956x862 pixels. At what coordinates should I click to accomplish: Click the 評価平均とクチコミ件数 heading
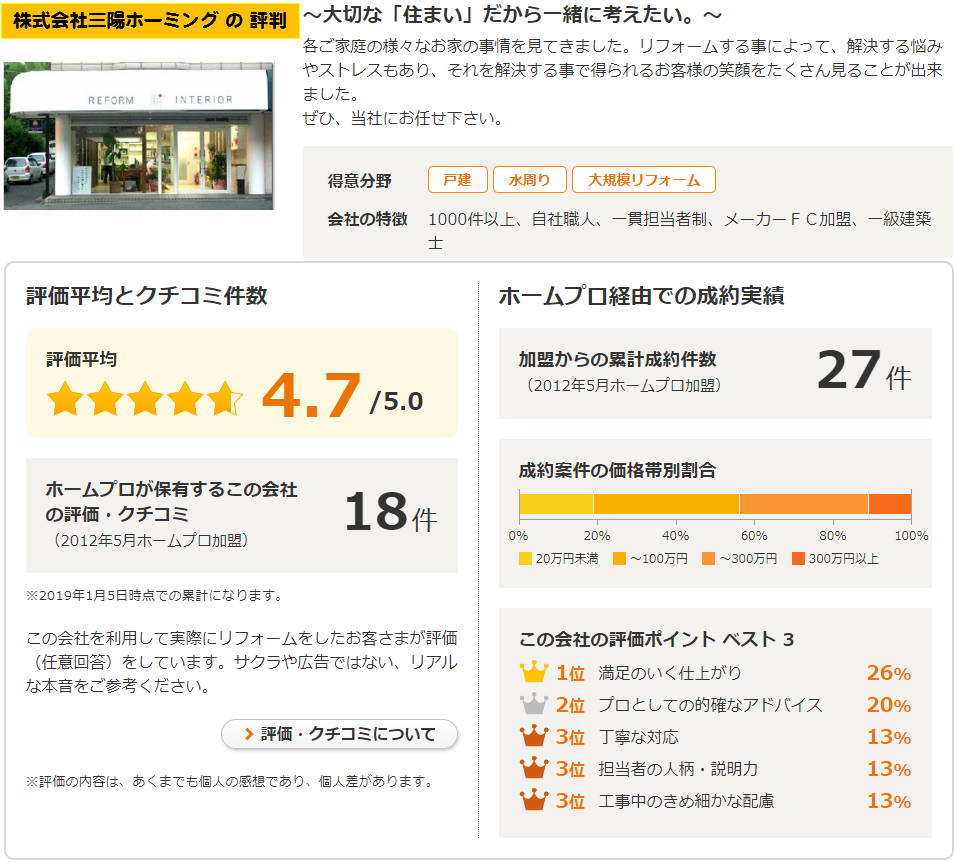[x=147, y=296]
